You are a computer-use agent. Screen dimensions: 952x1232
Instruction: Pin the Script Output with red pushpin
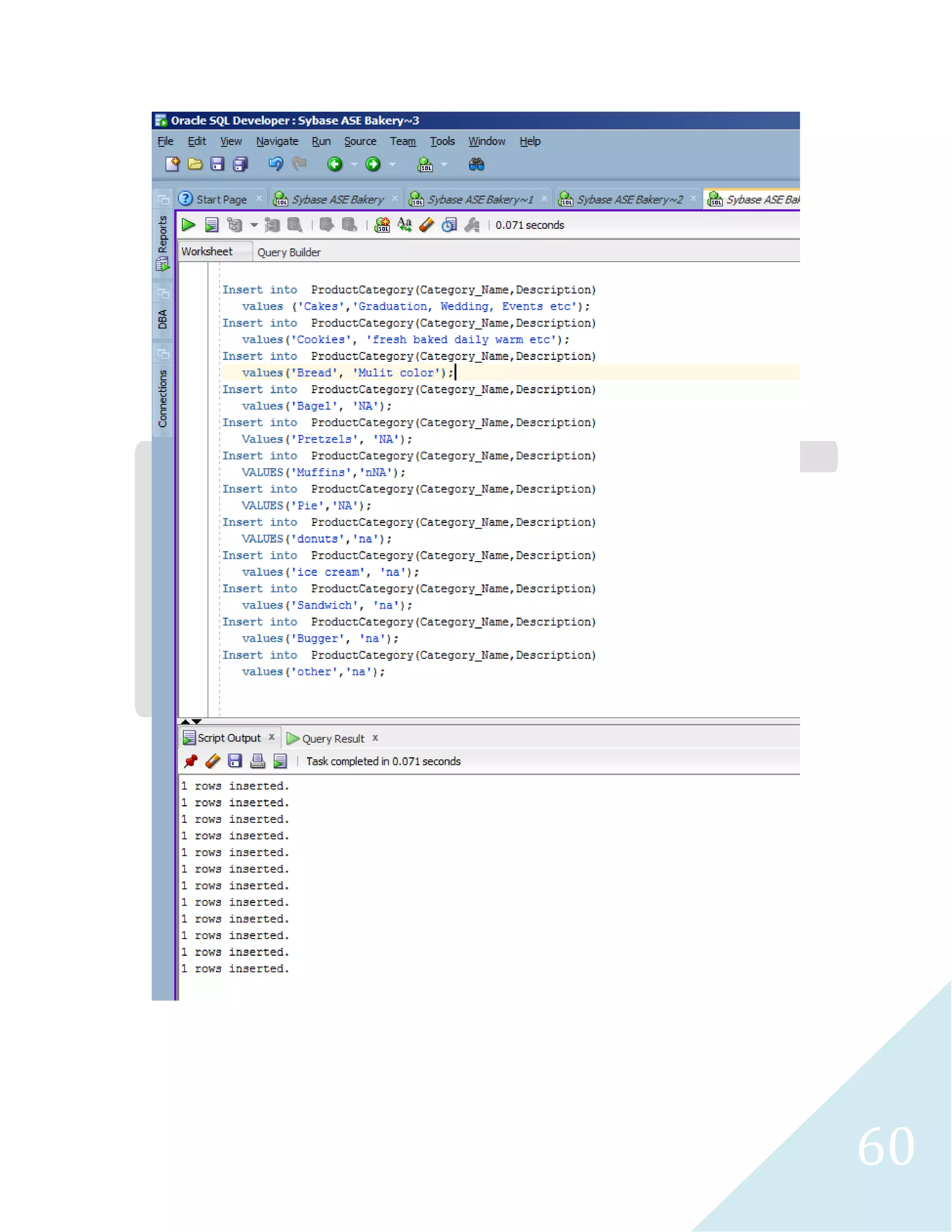tap(191, 762)
